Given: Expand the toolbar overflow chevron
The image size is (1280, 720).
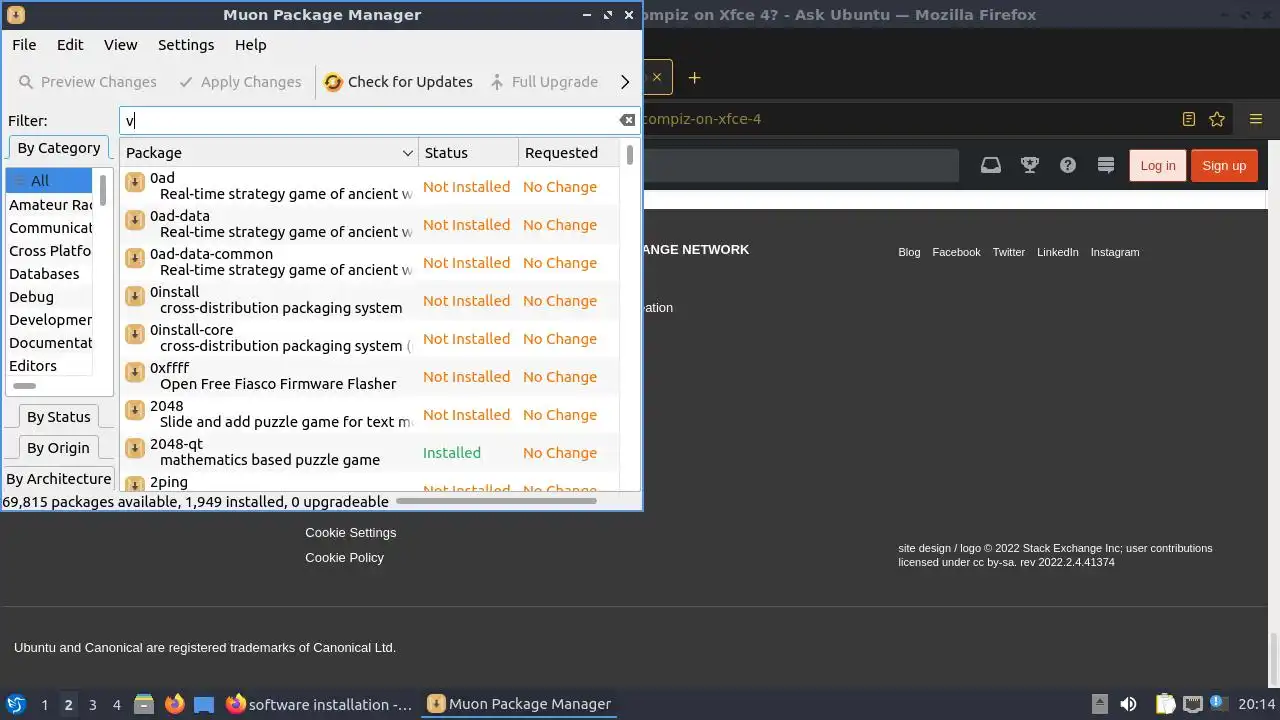Looking at the screenshot, I should (x=625, y=82).
